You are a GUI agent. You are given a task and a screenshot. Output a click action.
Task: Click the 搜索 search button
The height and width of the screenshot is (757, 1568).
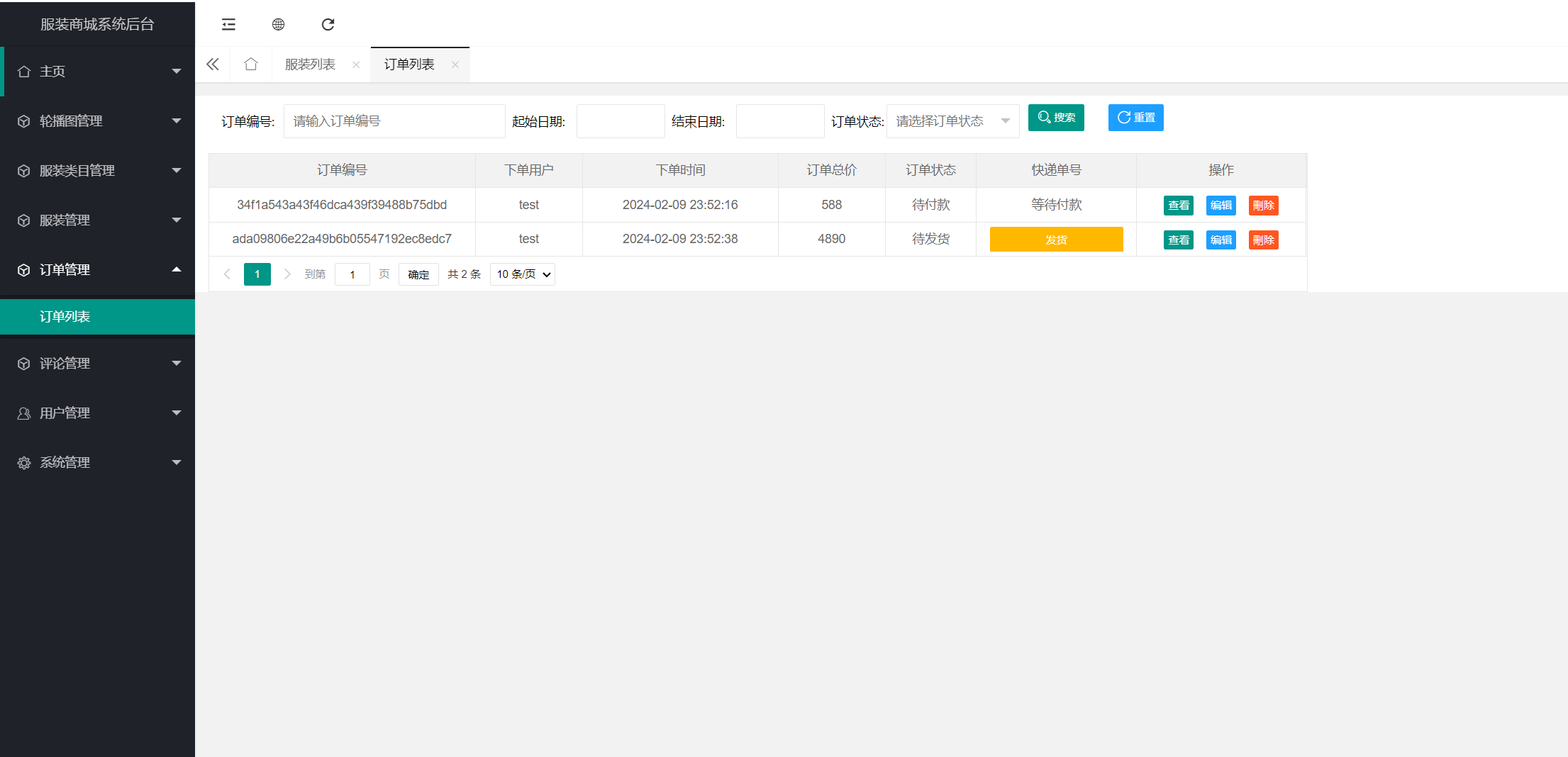1056,118
